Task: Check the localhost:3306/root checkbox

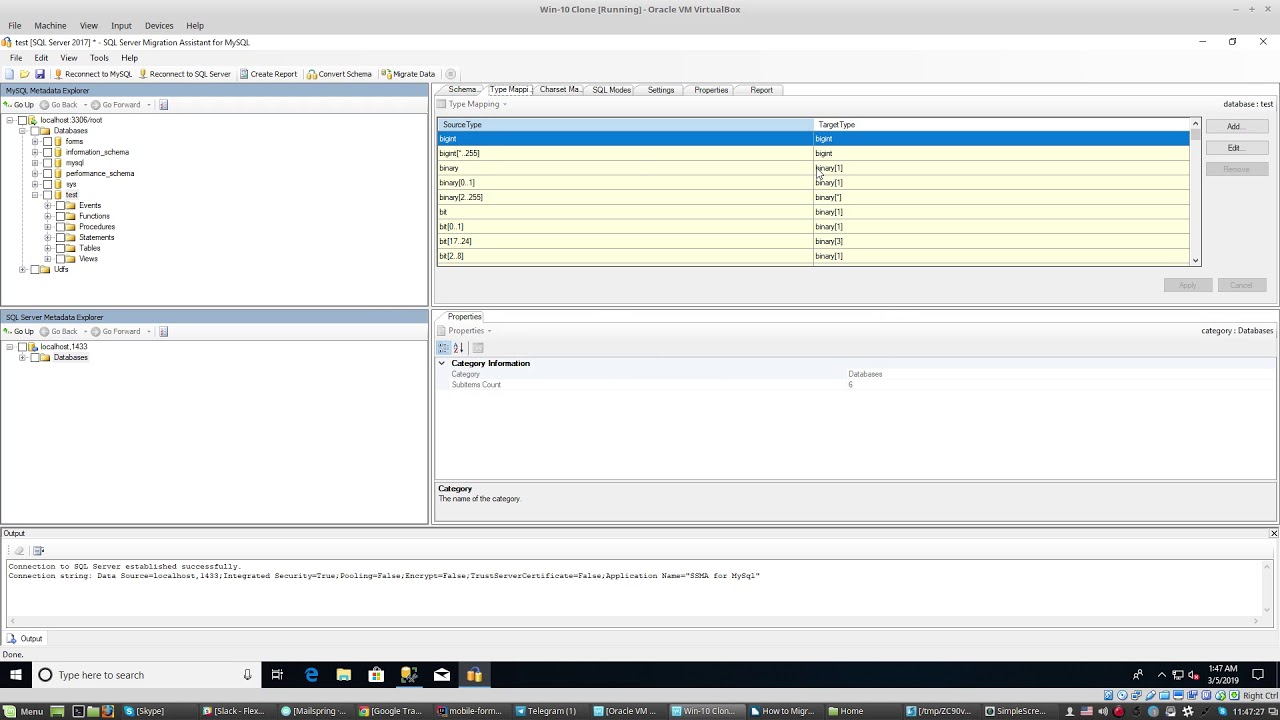Action: point(22,120)
